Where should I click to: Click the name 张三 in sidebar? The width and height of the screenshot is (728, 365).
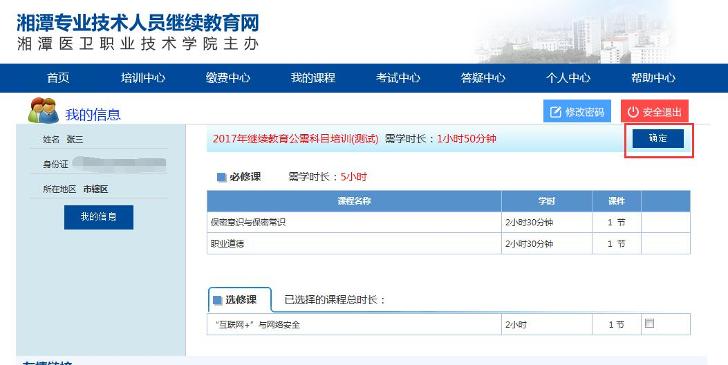pyautogui.click(x=75, y=139)
